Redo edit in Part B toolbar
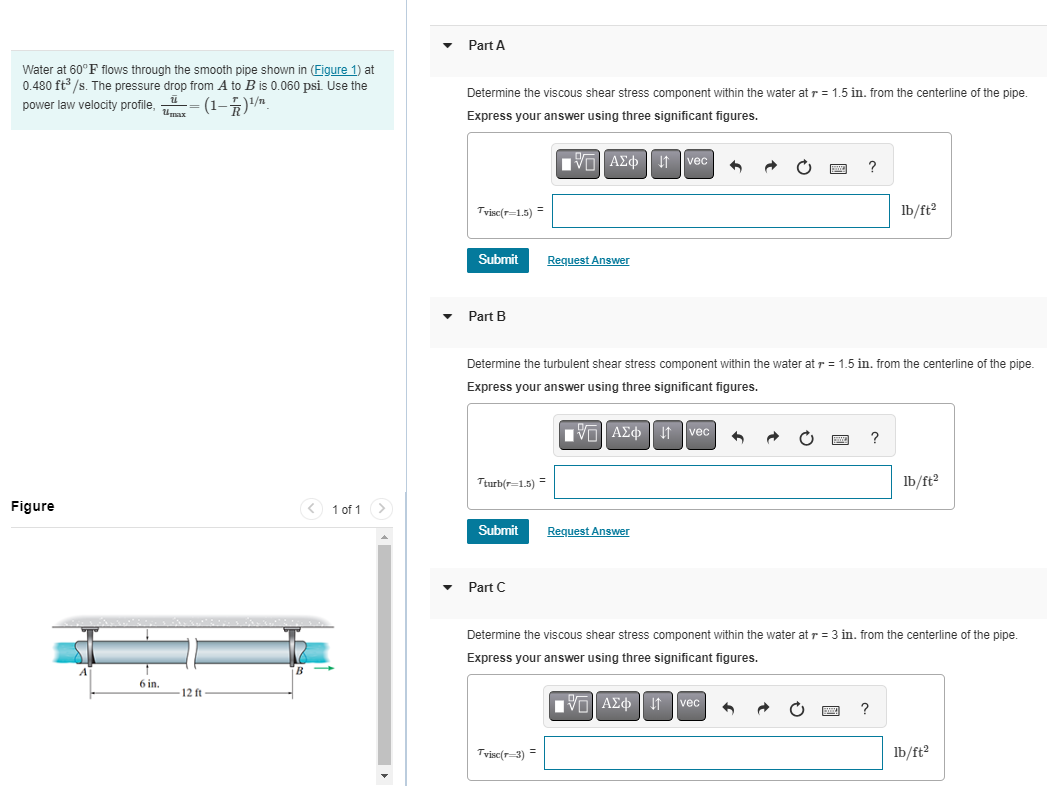1047x786 pixels. click(773, 437)
